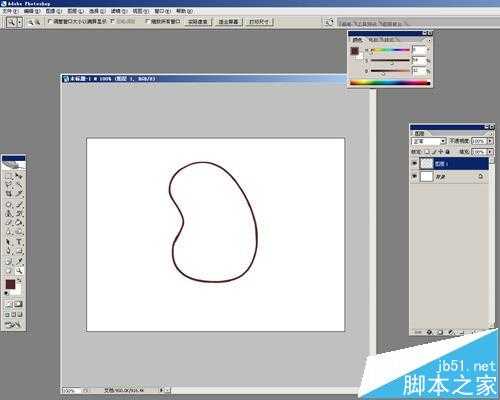Screen dimensions: 500x400
Task: Click the swap foreground/background colors icon
Action: (20, 281)
